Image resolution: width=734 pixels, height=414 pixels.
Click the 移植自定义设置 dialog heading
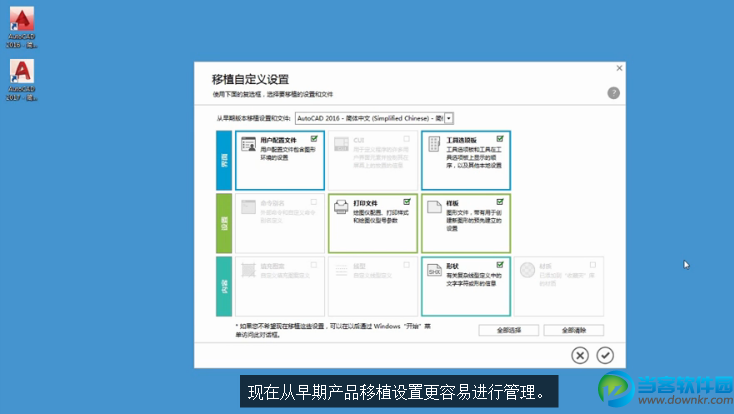pyautogui.click(x=250, y=79)
